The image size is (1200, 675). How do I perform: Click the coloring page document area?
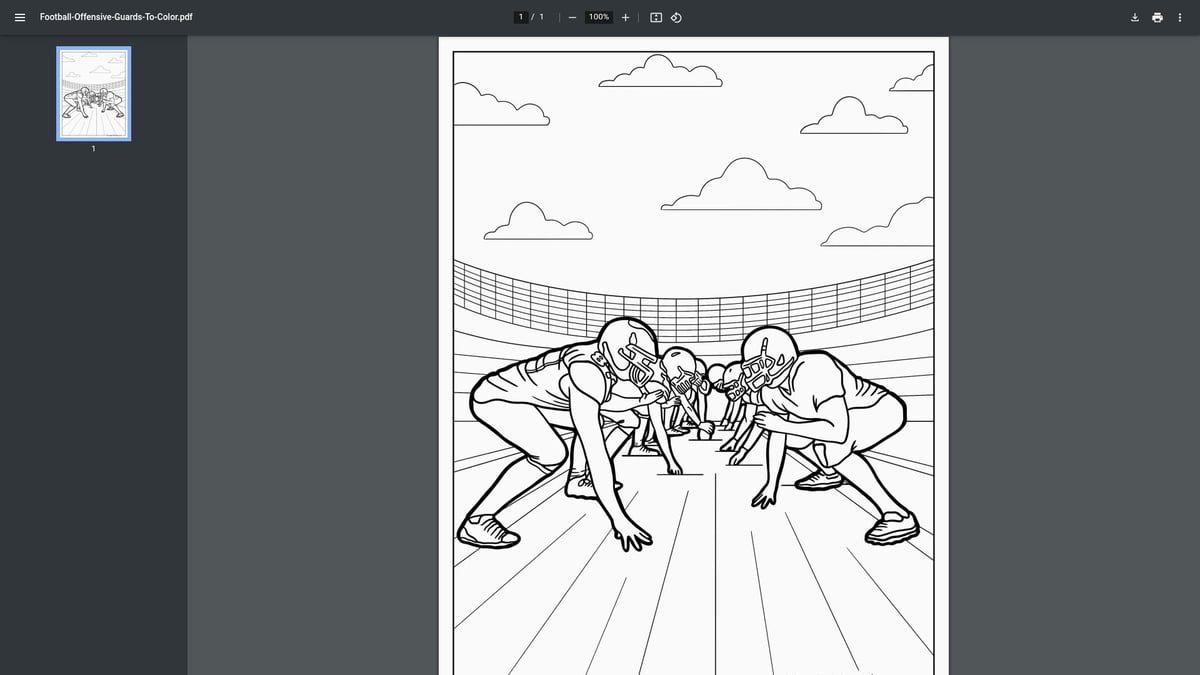tap(693, 360)
